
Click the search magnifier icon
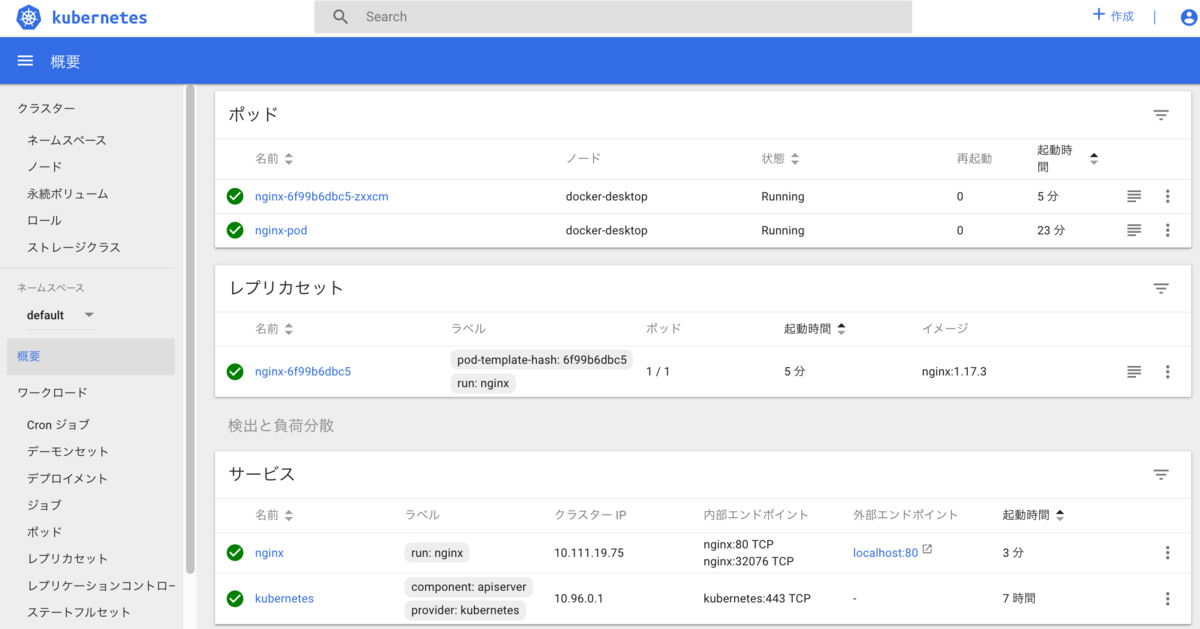341,17
